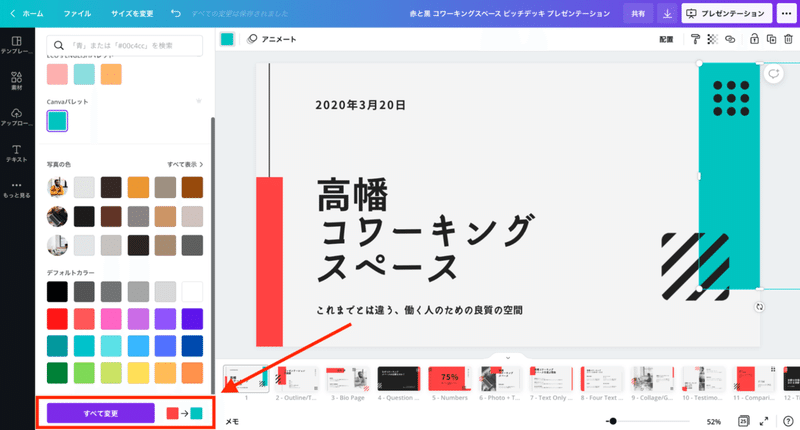Start the プレゼンテーション mode

[727, 14]
